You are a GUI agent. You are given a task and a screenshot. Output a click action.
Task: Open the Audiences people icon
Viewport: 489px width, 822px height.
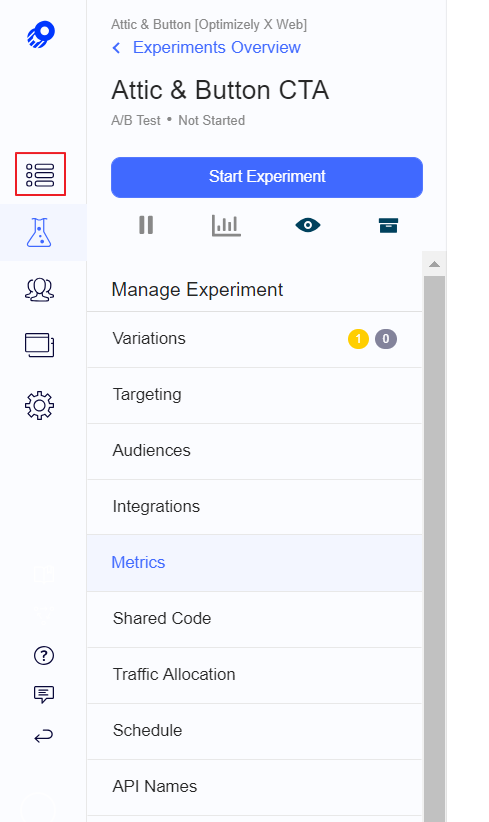click(x=39, y=289)
